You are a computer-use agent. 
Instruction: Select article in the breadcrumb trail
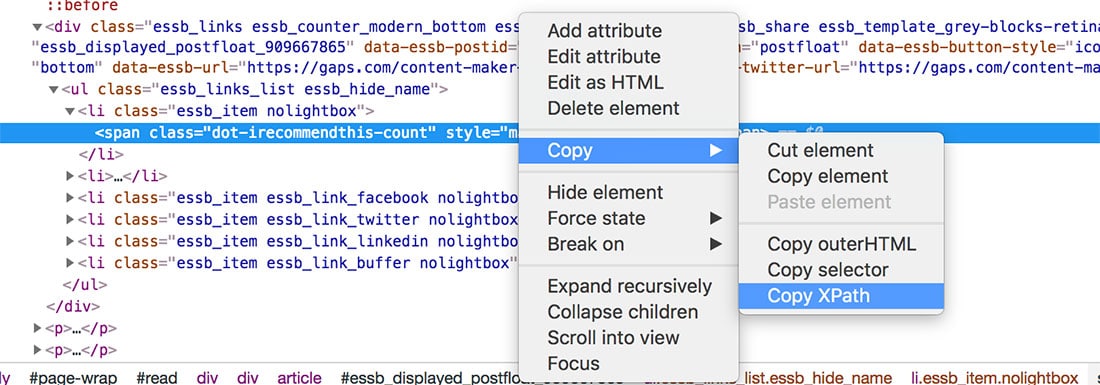(299, 377)
